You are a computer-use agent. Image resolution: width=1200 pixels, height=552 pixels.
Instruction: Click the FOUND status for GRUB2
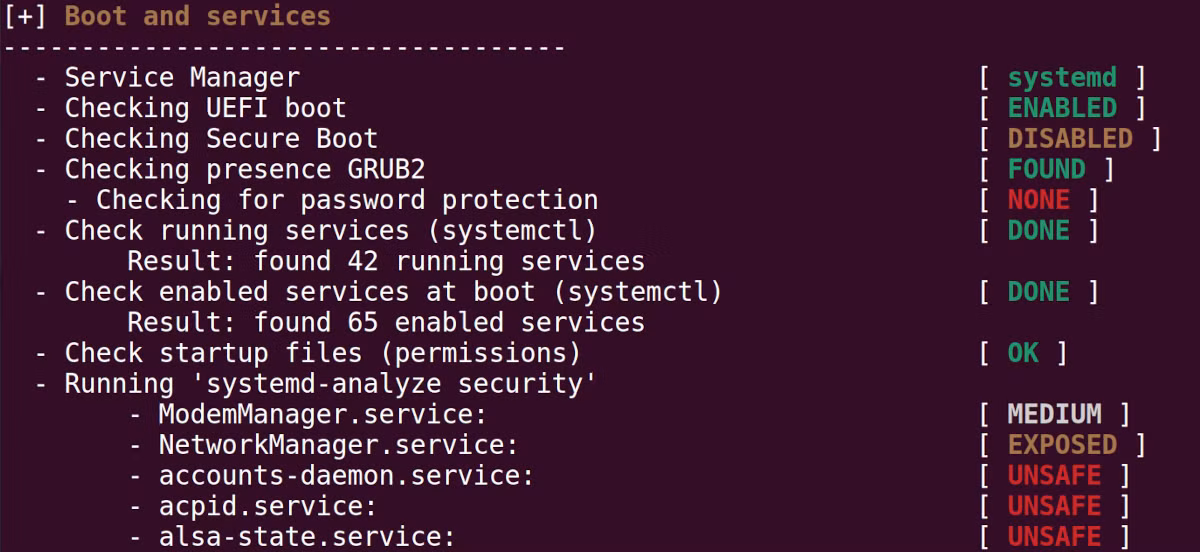1046,169
